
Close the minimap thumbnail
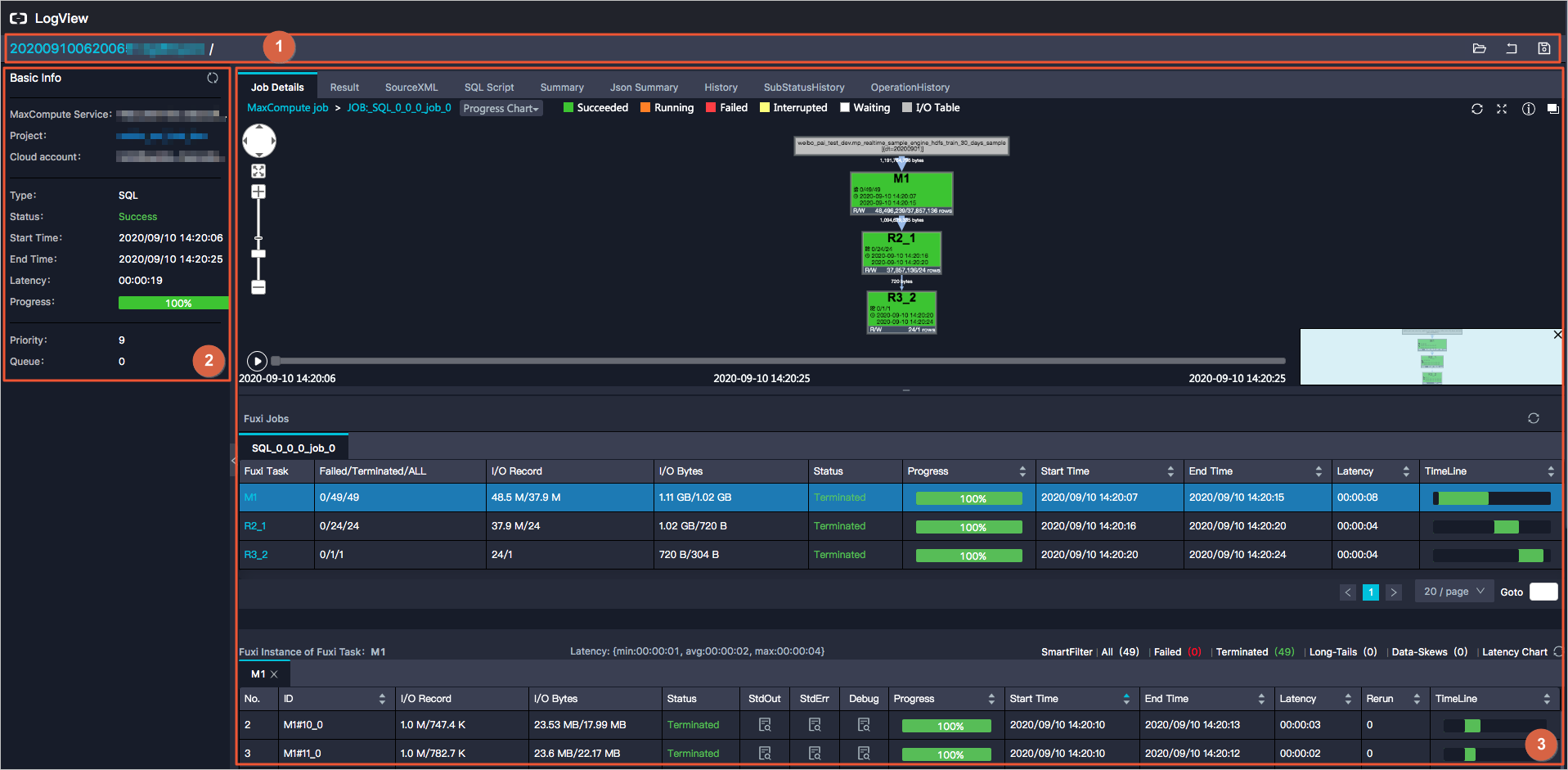pyautogui.click(x=1557, y=335)
